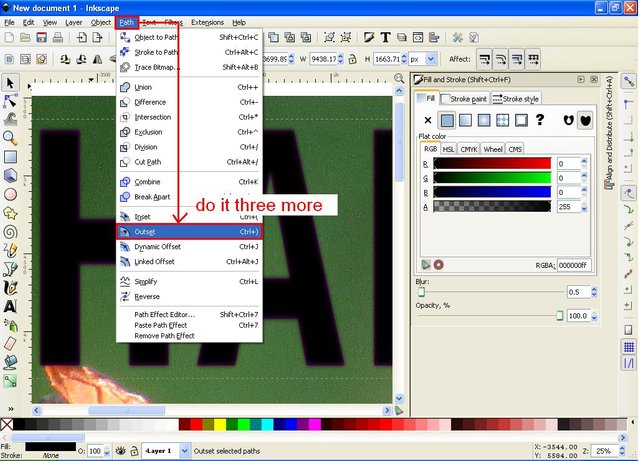Select the Ellipse circle tool

pos(10,194)
